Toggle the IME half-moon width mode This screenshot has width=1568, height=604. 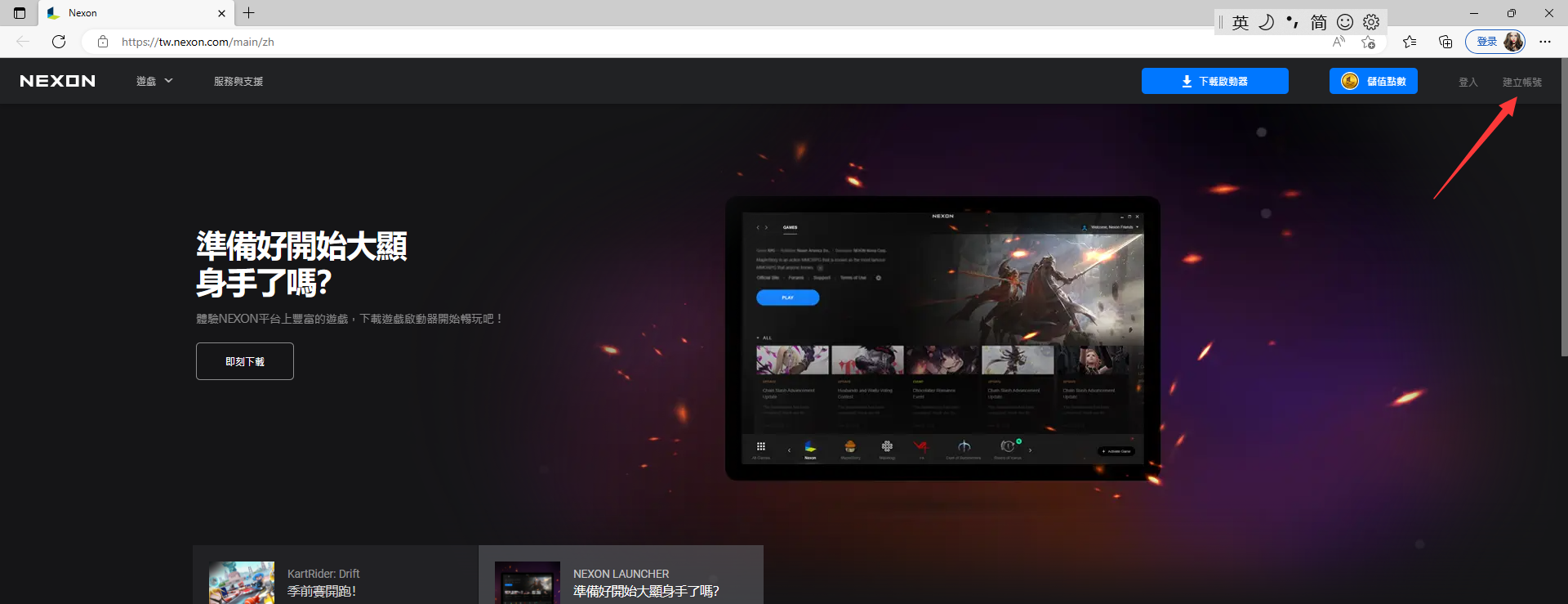click(1267, 22)
